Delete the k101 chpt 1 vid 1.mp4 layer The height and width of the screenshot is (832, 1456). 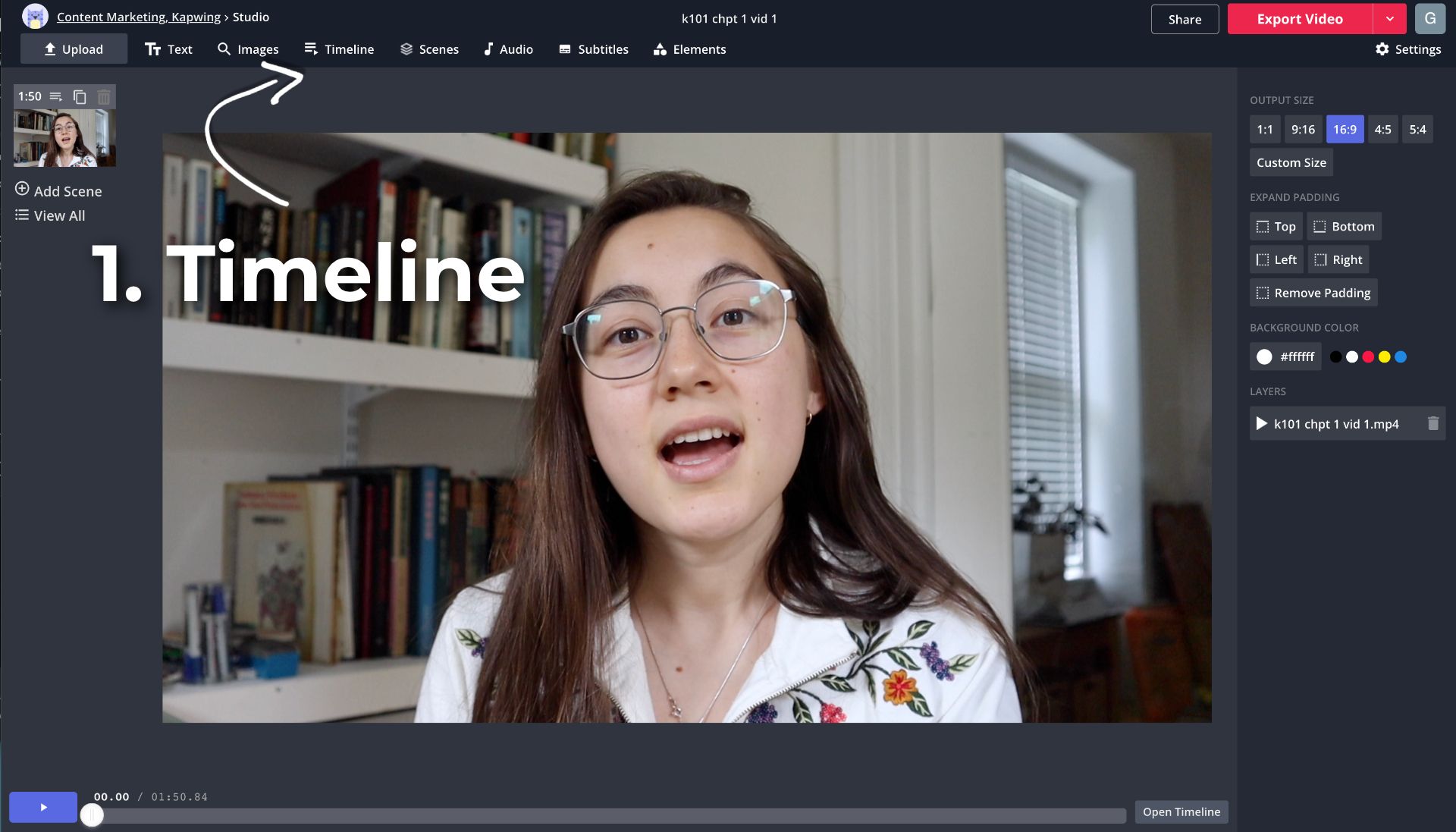point(1432,423)
